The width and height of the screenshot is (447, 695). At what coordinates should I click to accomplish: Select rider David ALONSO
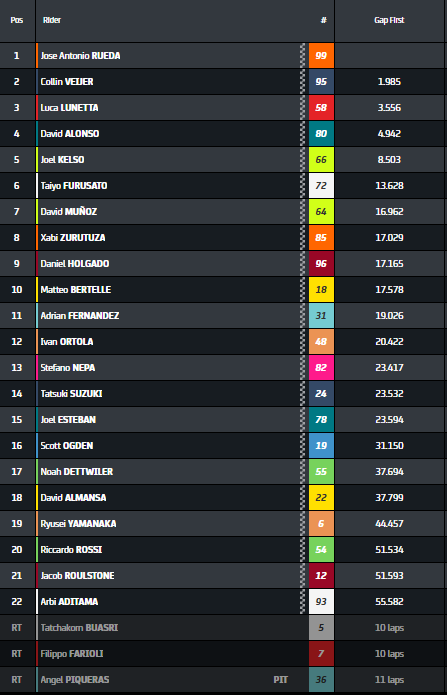tap(70, 133)
